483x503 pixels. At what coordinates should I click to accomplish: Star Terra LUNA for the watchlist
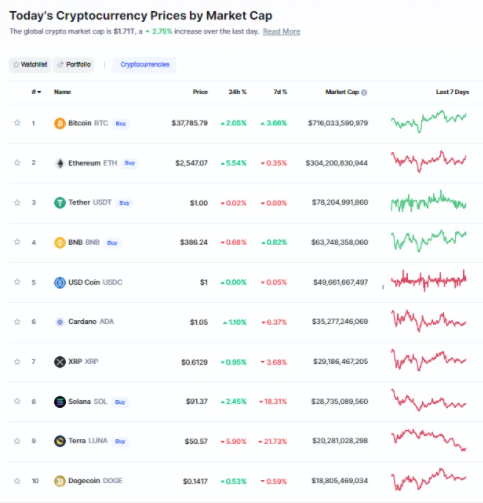[17, 441]
